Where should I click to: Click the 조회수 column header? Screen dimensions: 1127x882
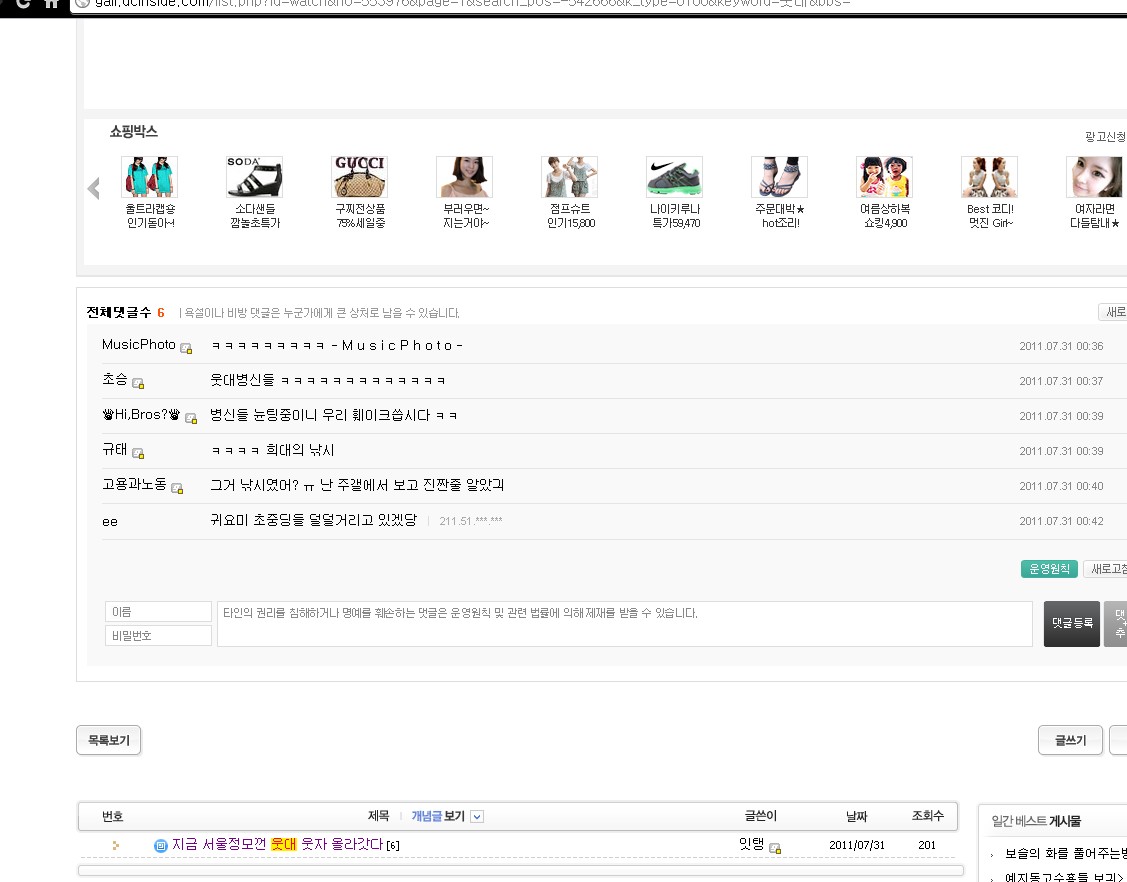pos(927,816)
